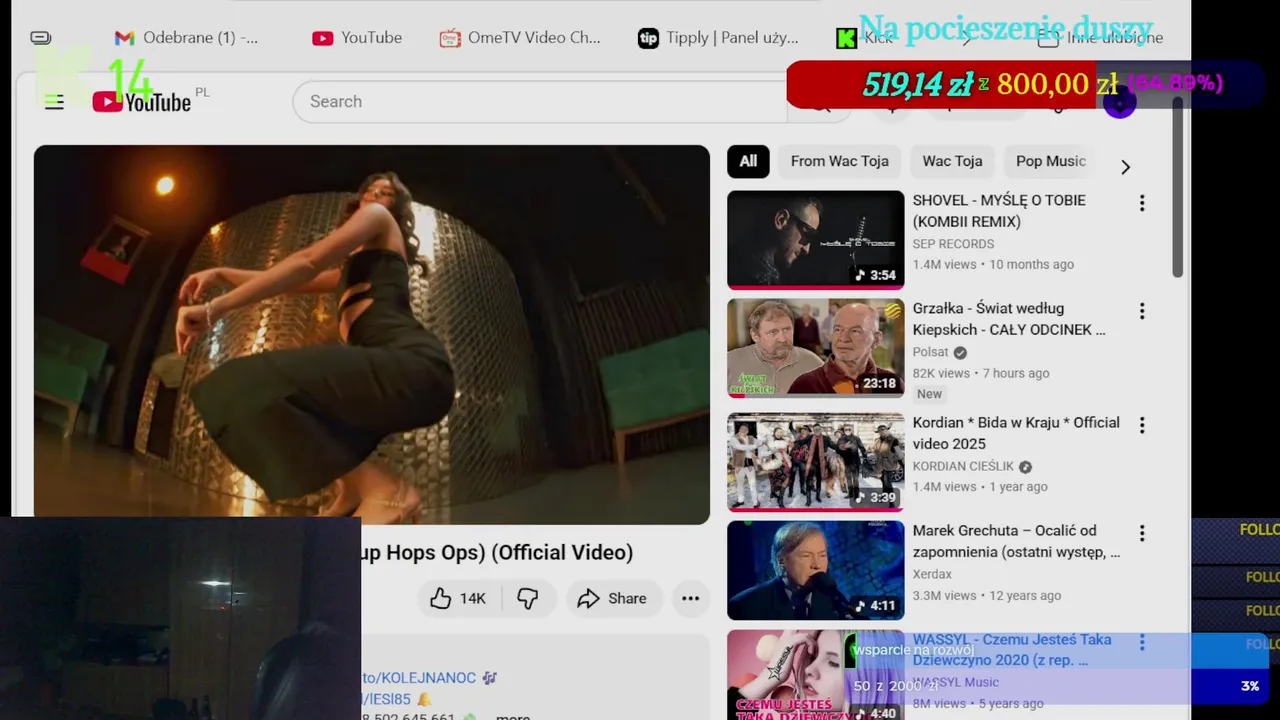Open the Odebrane Gmail bookmark
The image size is (1280, 720).
[x=186, y=38]
